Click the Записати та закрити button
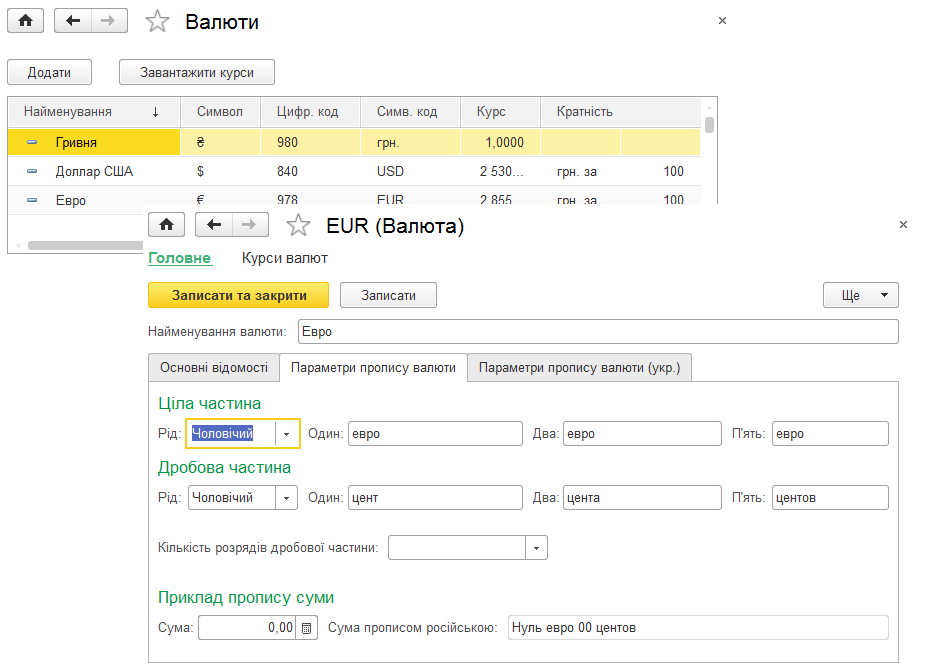 (x=238, y=295)
